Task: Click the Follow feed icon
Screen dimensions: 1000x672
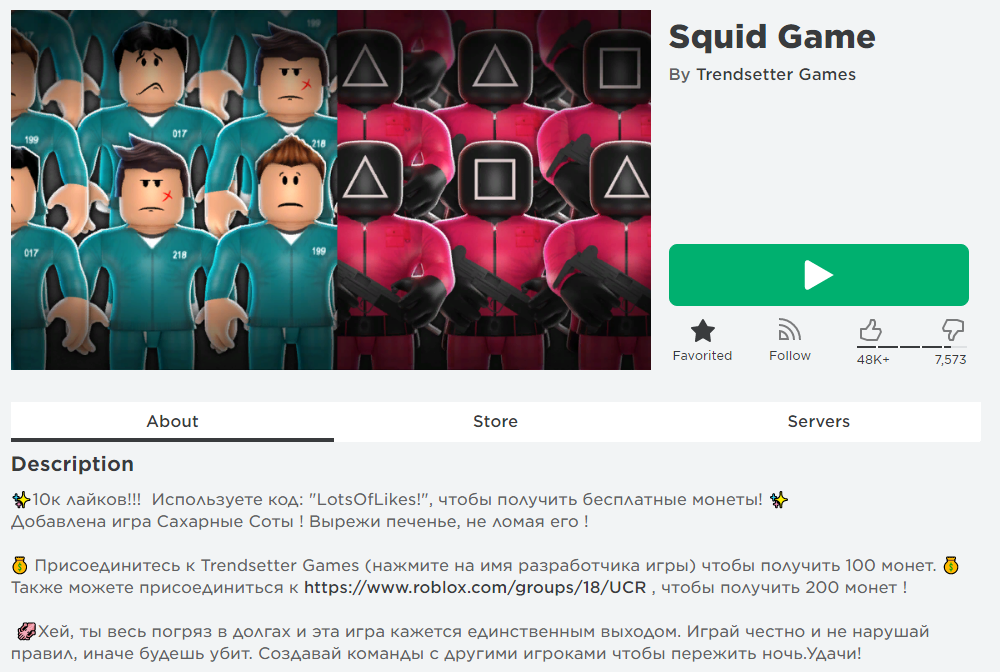Action: [x=790, y=330]
